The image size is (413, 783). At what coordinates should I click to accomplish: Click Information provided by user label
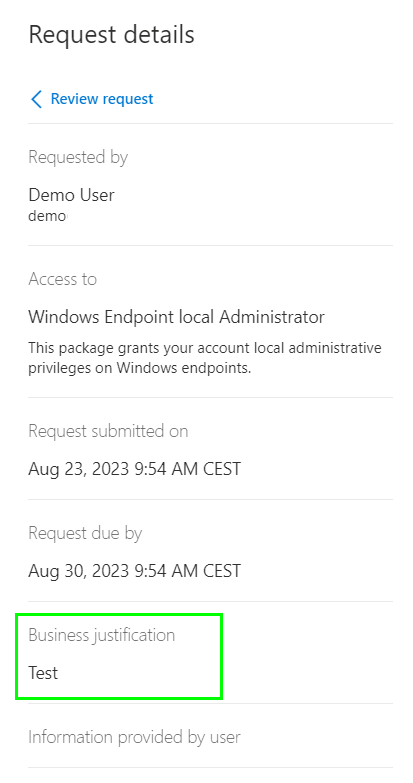coord(134,737)
